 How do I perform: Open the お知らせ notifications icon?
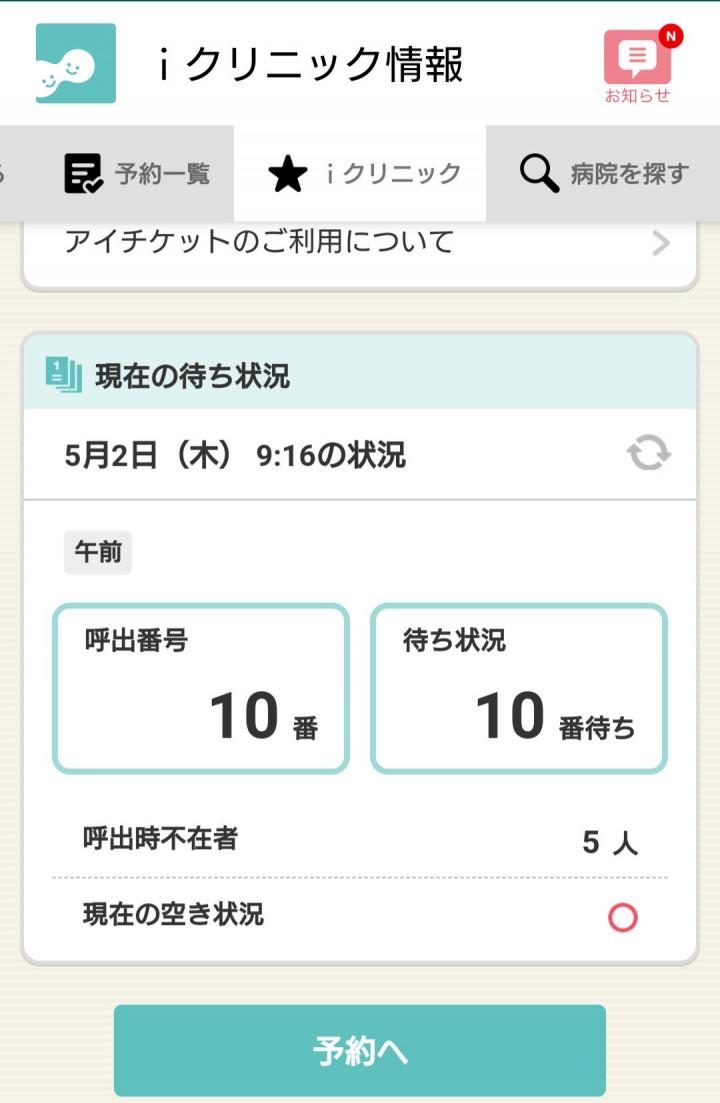point(638,67)
